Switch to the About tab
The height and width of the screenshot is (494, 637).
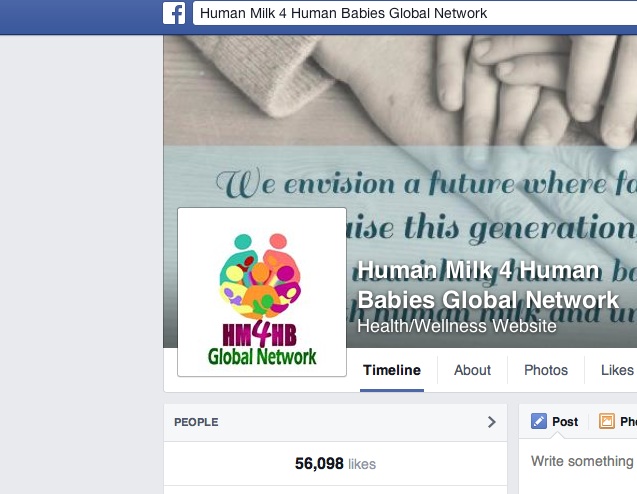click(x=472, y=370)
